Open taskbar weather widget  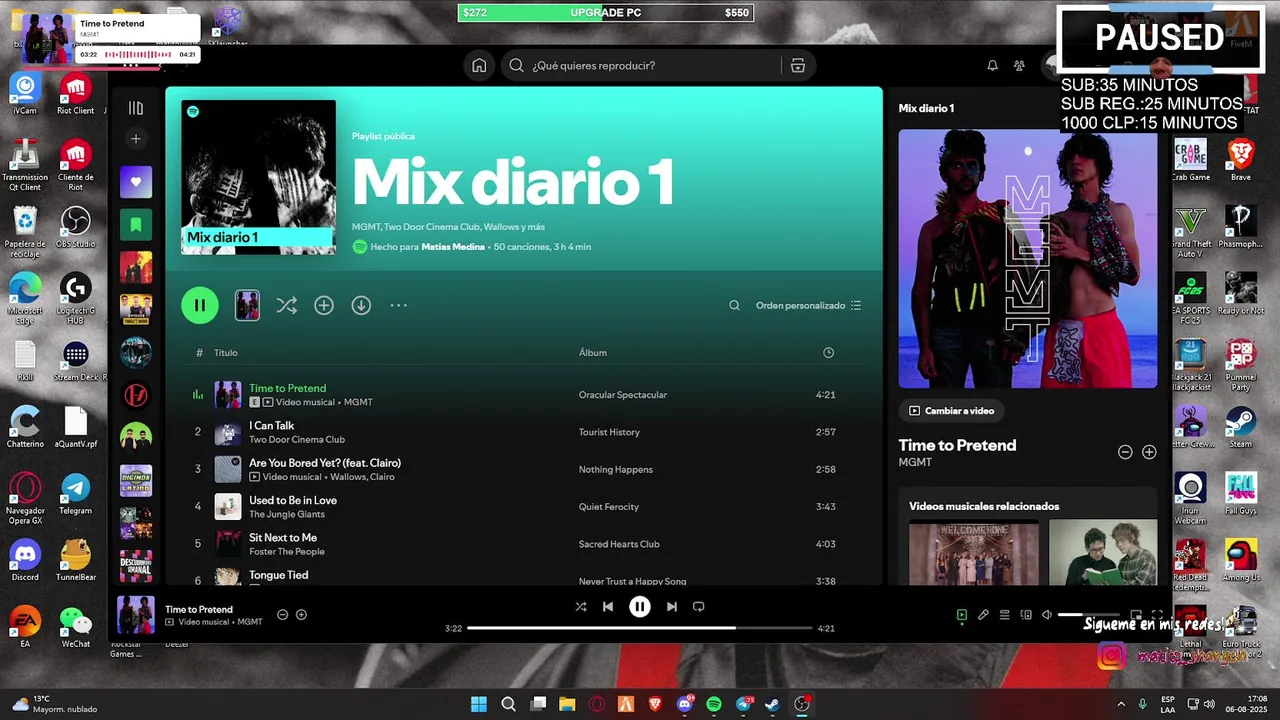click(x=56, y=704)
